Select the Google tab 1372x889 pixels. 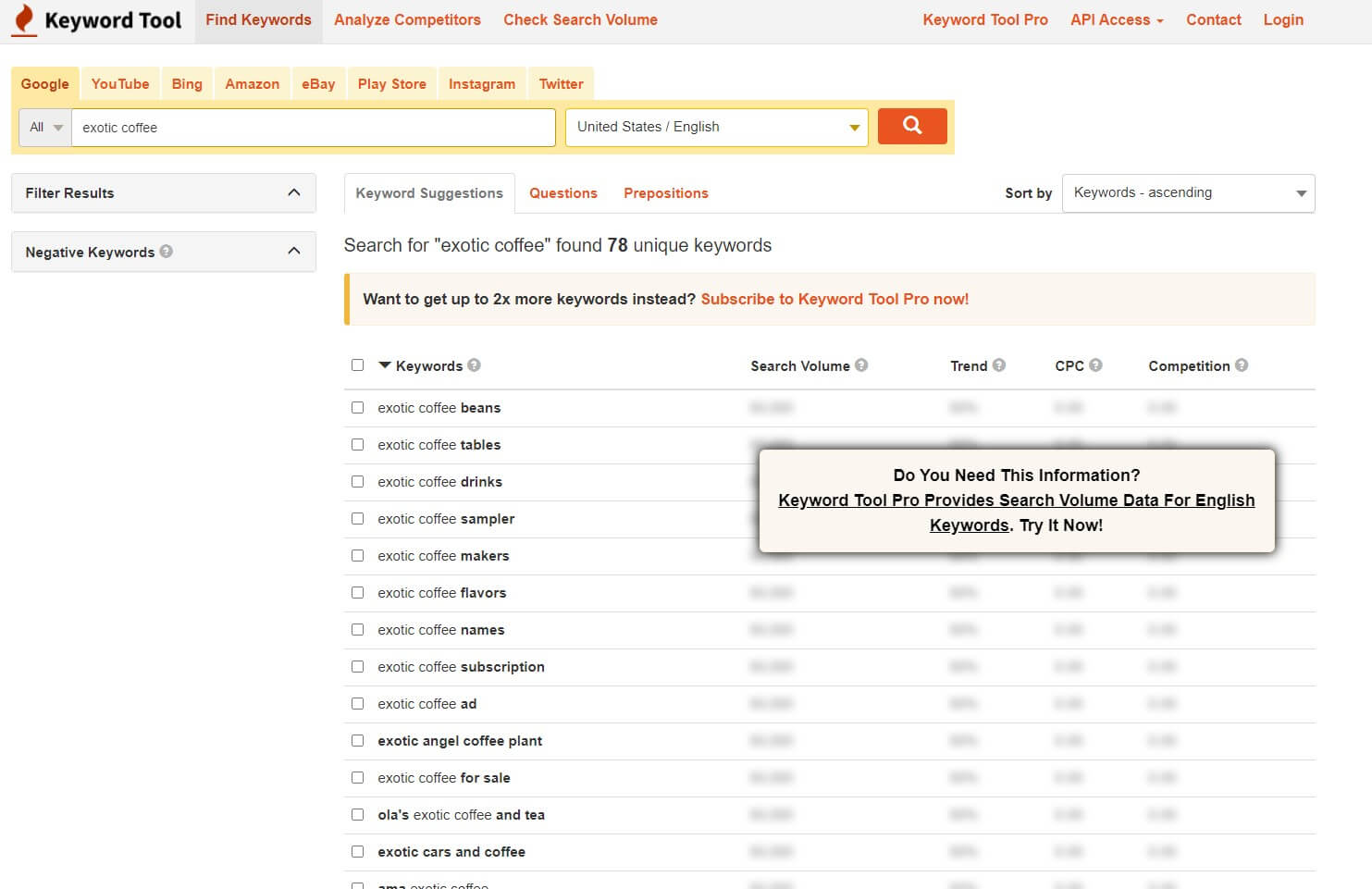click(45, 83)
